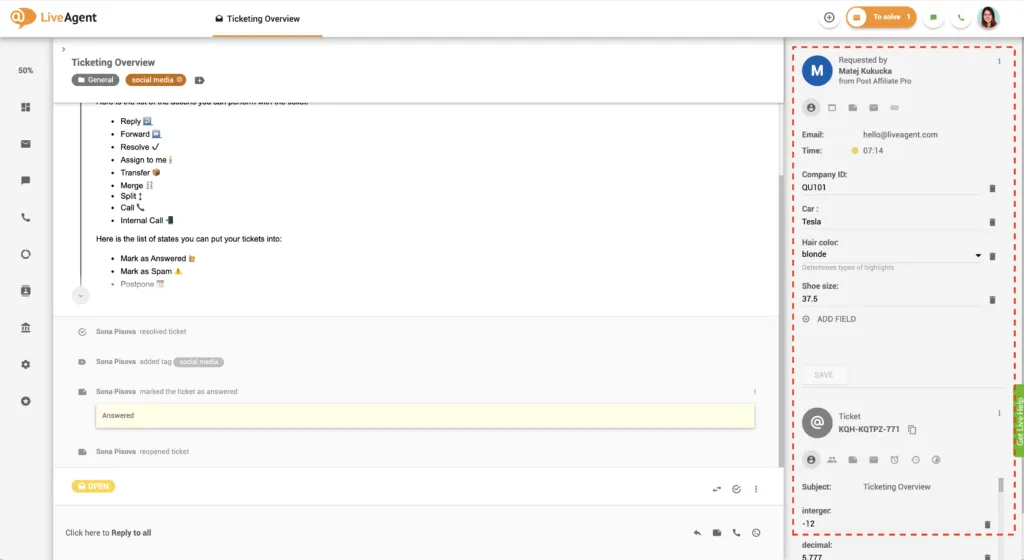Click the phone availability button in header
This screenshot has width=1024, height=560.
[961, 18]
